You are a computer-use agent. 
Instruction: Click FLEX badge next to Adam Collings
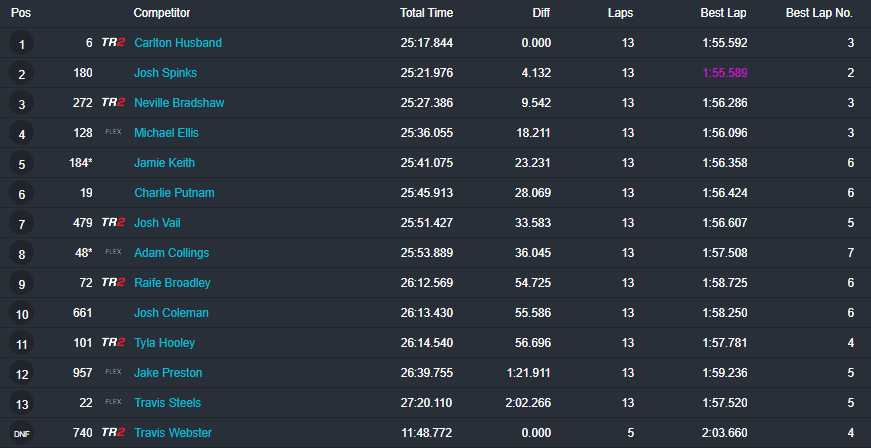[113, 252]
